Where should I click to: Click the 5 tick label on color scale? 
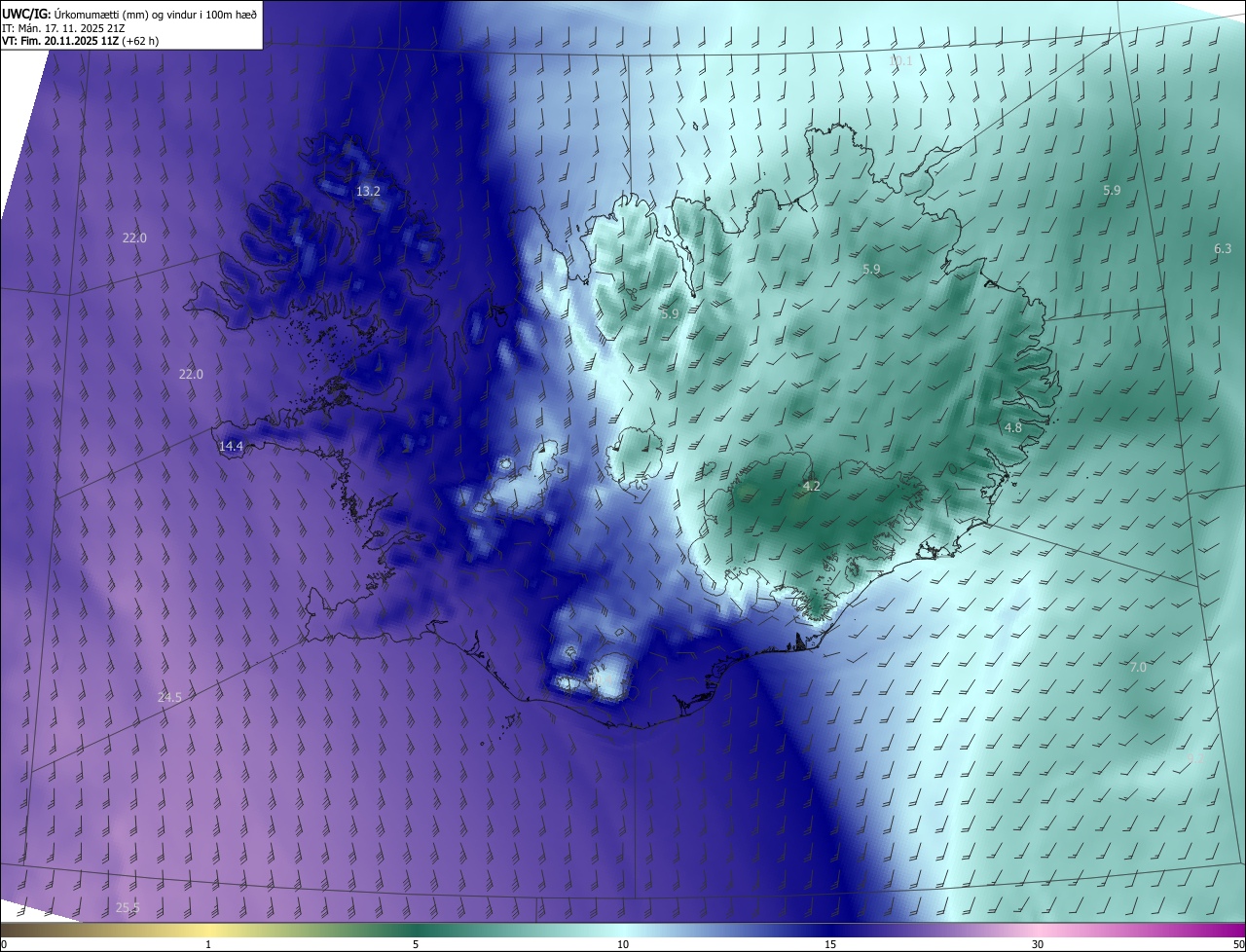coord(416,944)
